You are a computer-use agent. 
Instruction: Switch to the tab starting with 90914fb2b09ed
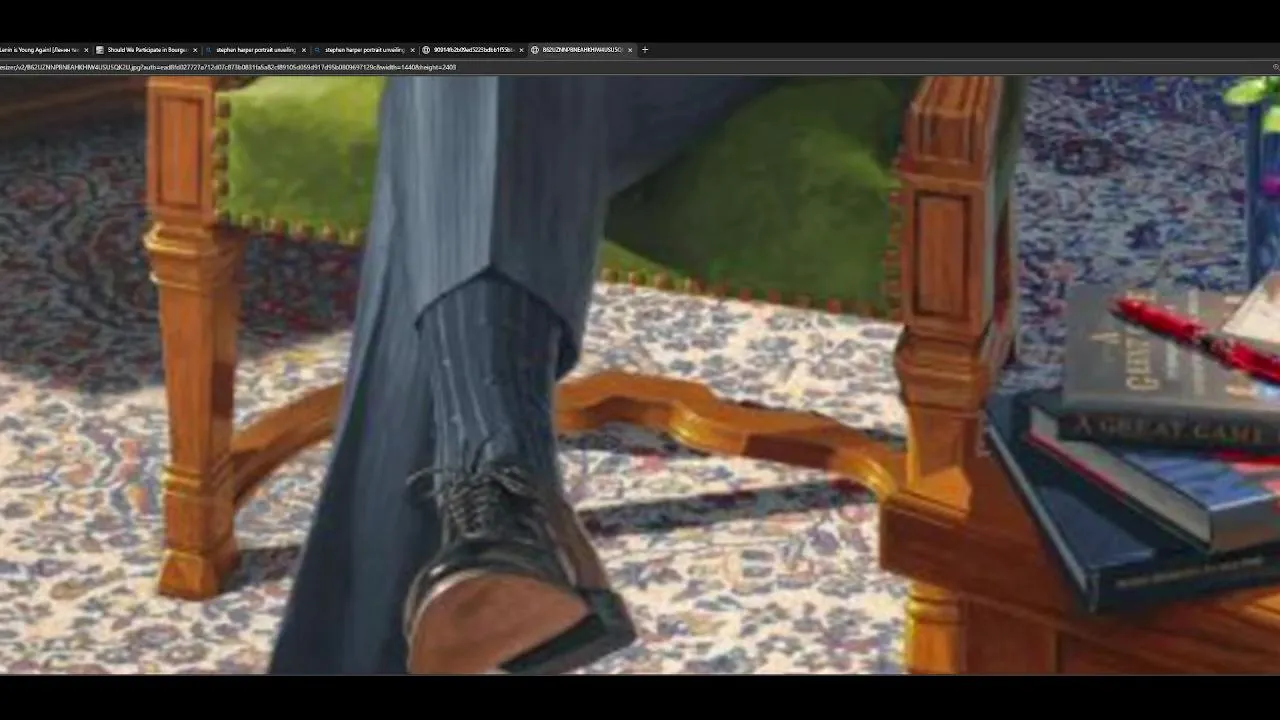point(472,49)
